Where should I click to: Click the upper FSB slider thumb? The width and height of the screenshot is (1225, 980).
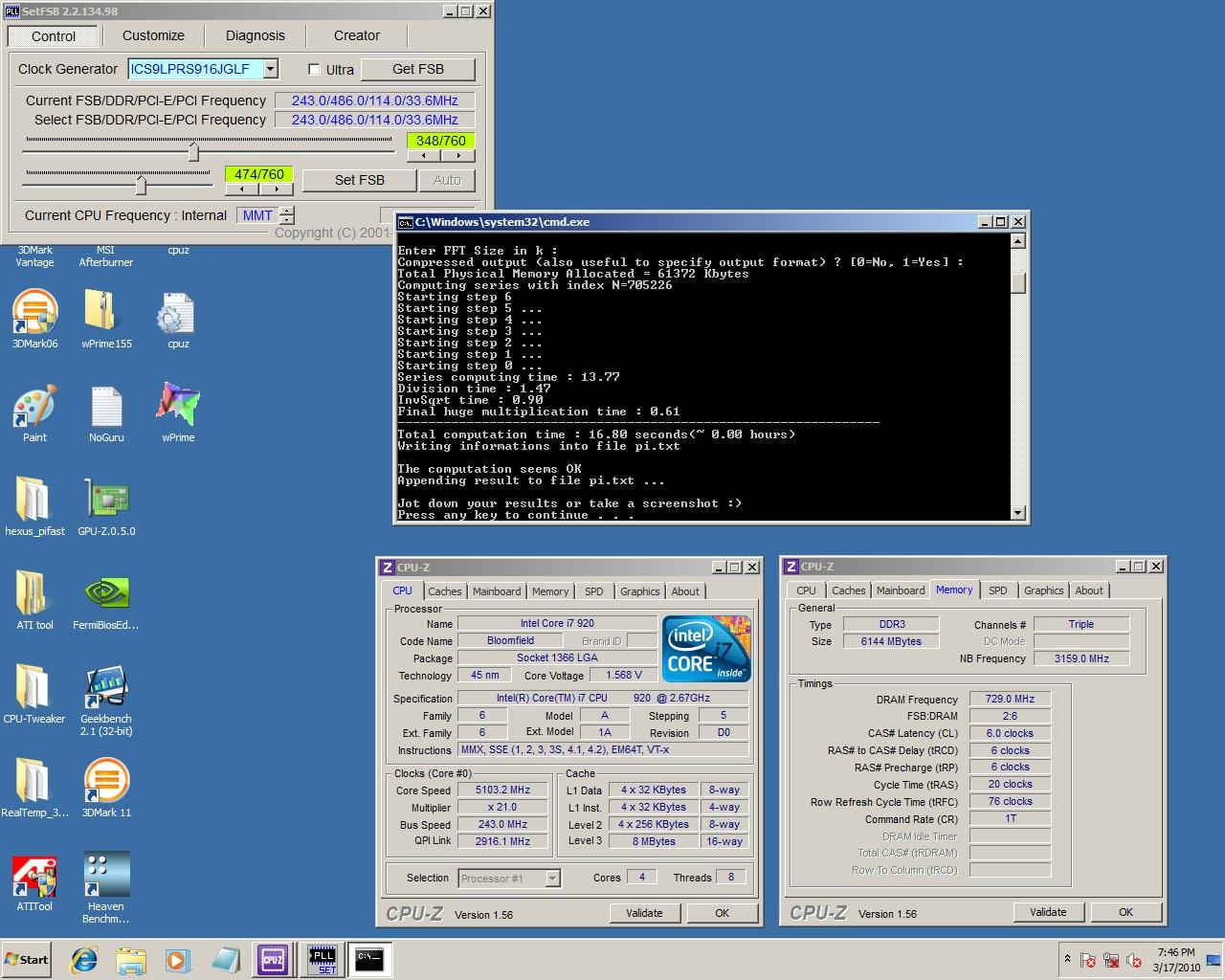(x=193, y=151)
